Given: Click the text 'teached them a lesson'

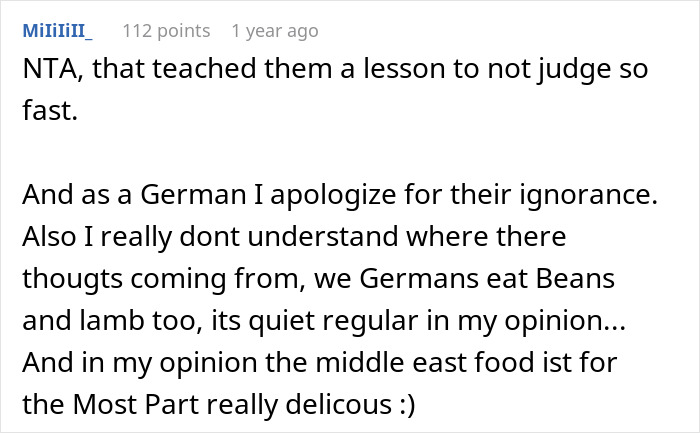Looking at the screenshot, I should pyautogui.click(x=225, y=71).
